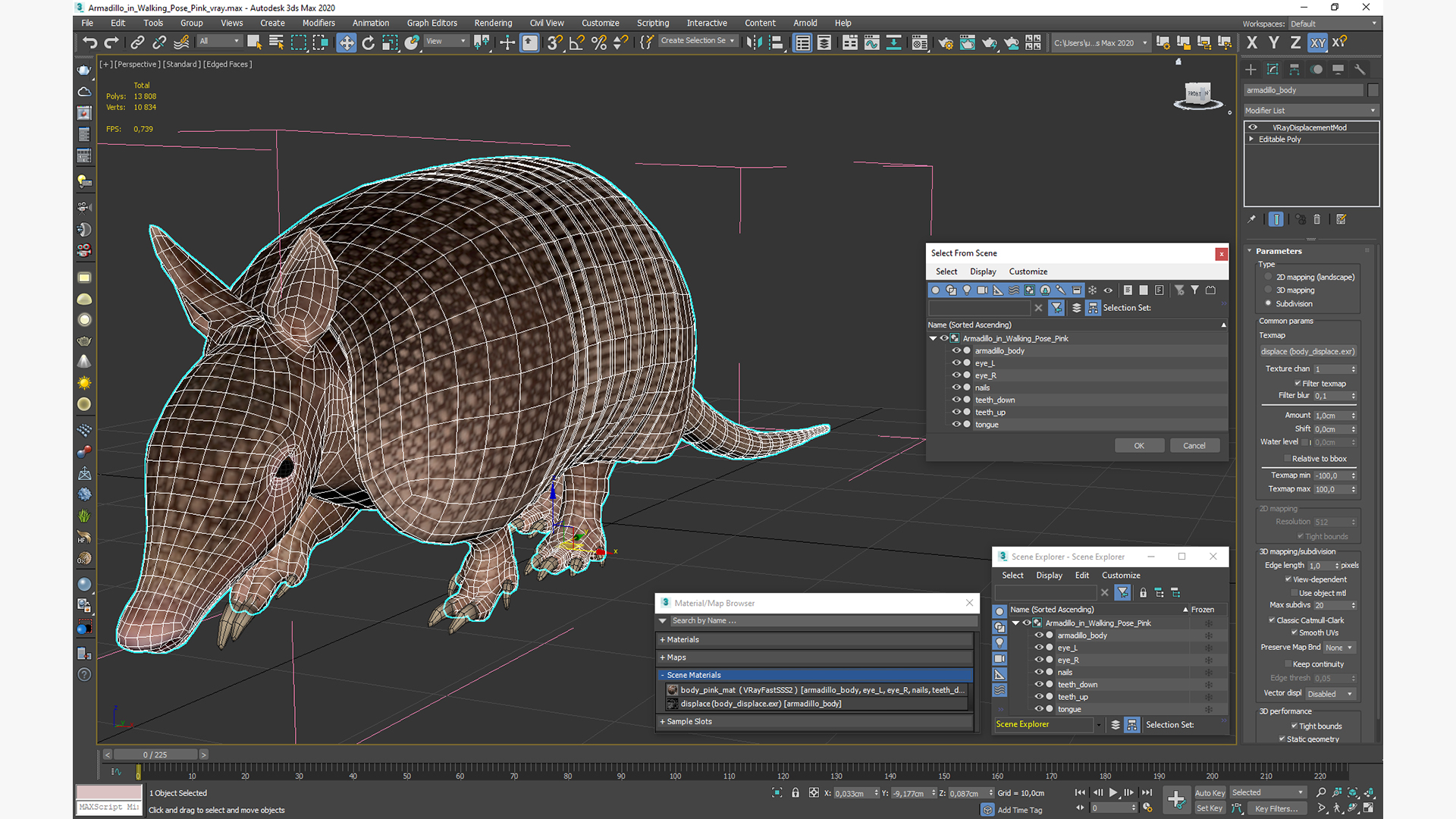The height and width of the screenshot is (819, 1456).
Task: Collapse the Parameters rollout
Action: point(1250,251)
